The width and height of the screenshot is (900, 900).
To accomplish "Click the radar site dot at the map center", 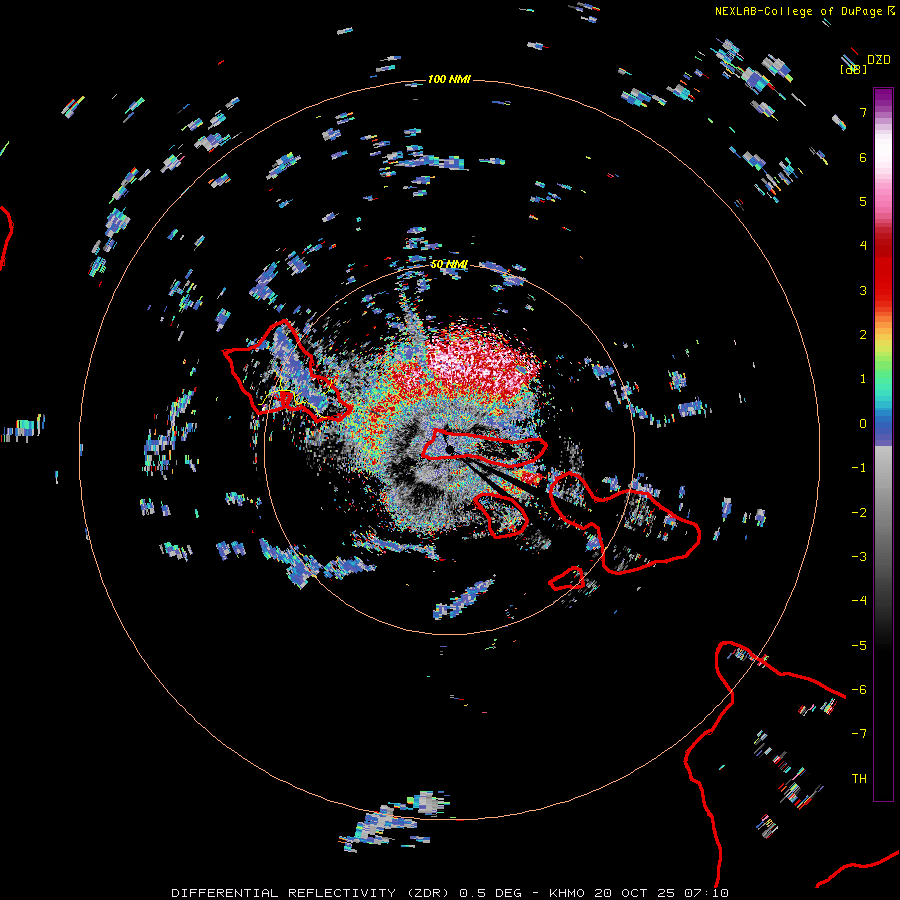I will [x=450, y=448].
